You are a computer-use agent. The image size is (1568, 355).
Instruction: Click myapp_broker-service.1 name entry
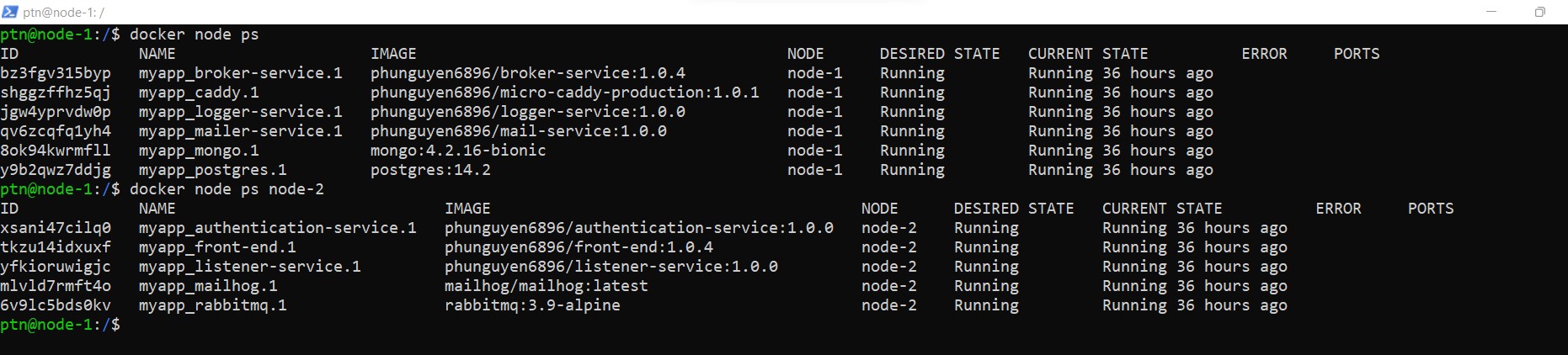click(241, 73)
